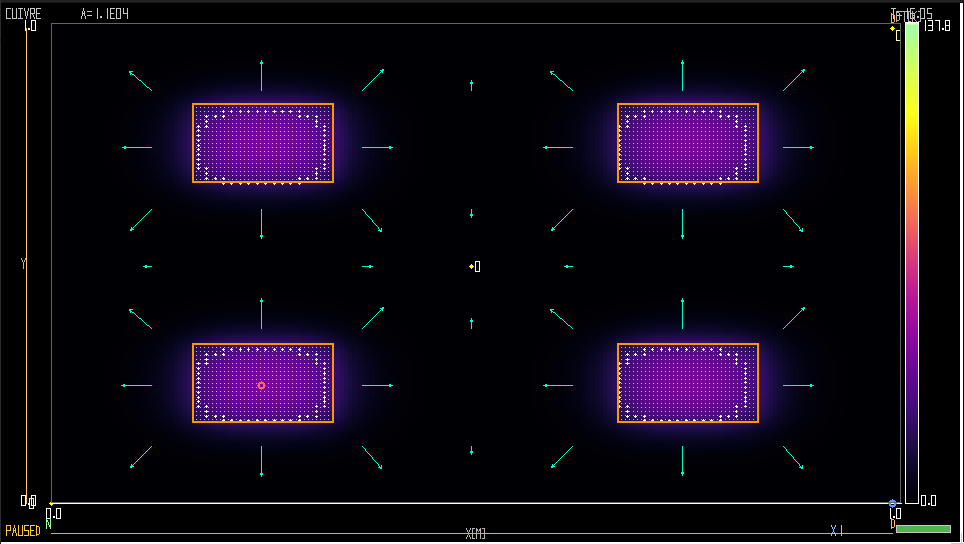Toggle the PAUSED simulation status
Image resolution: width=964 pixels, height=544 pixels.
[23, 531]
